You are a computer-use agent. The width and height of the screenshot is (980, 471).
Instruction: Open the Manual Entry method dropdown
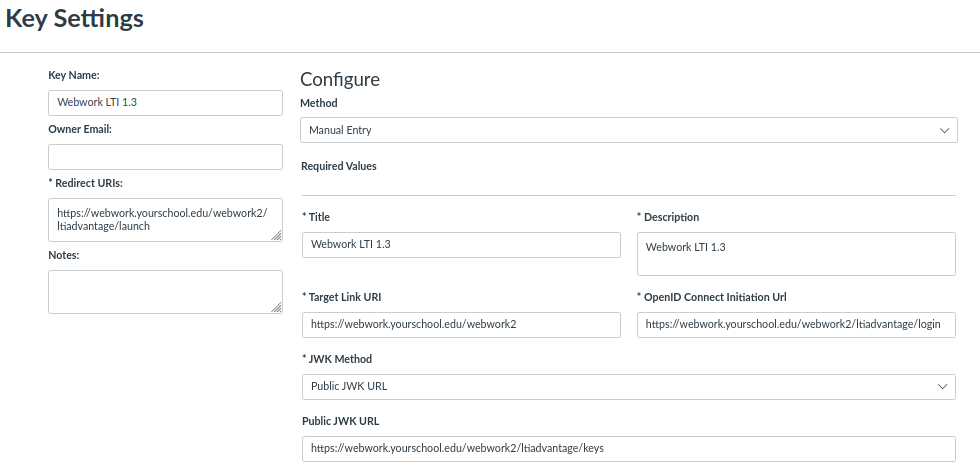pos(629,130)
